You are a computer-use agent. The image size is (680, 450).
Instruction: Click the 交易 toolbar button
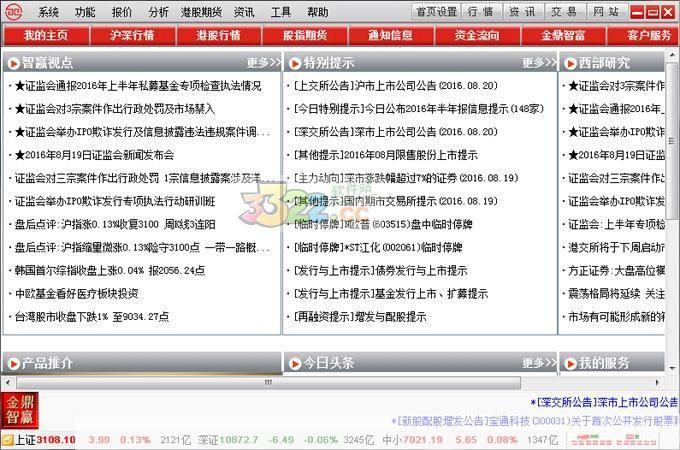pyautogui.click(x=565, y=12)
